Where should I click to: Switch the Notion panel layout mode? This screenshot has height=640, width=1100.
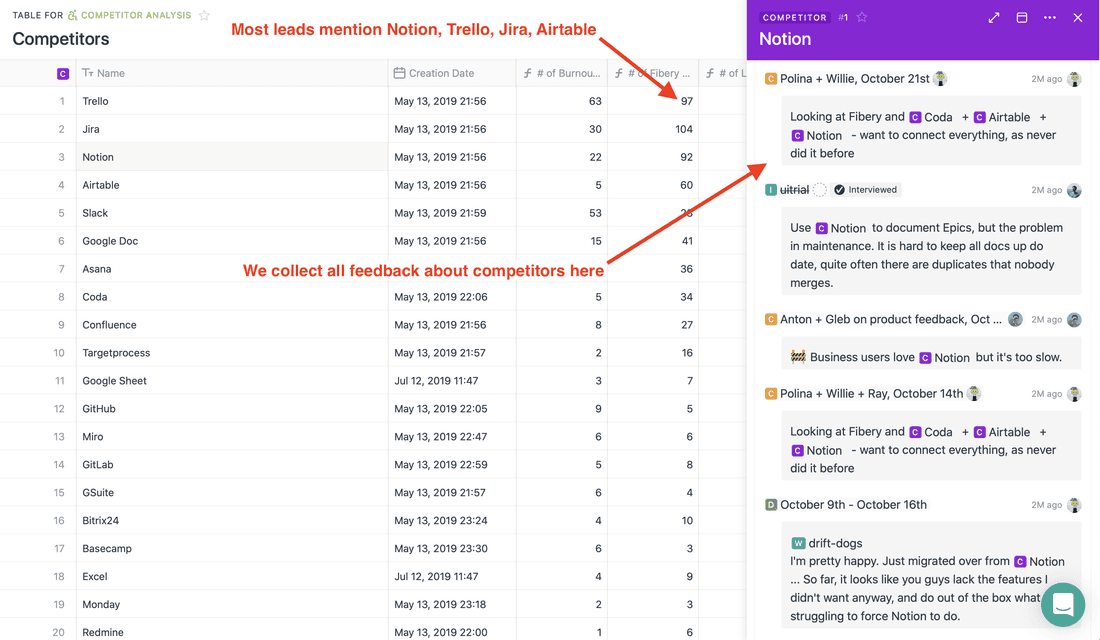click(1021, 18)
